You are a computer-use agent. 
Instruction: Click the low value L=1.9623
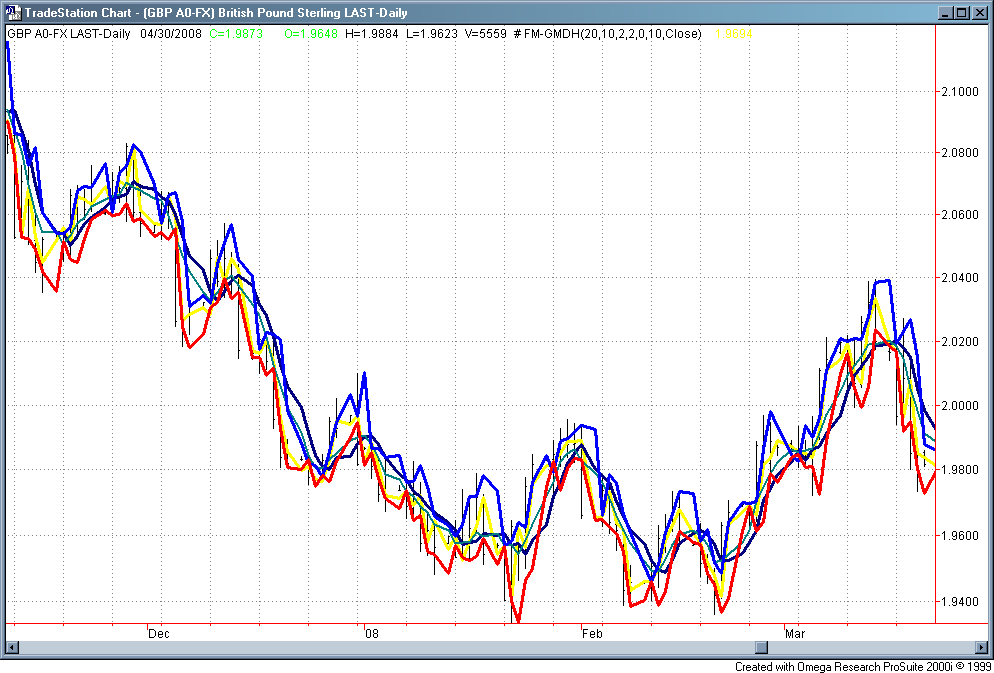(x=431, y=34)
